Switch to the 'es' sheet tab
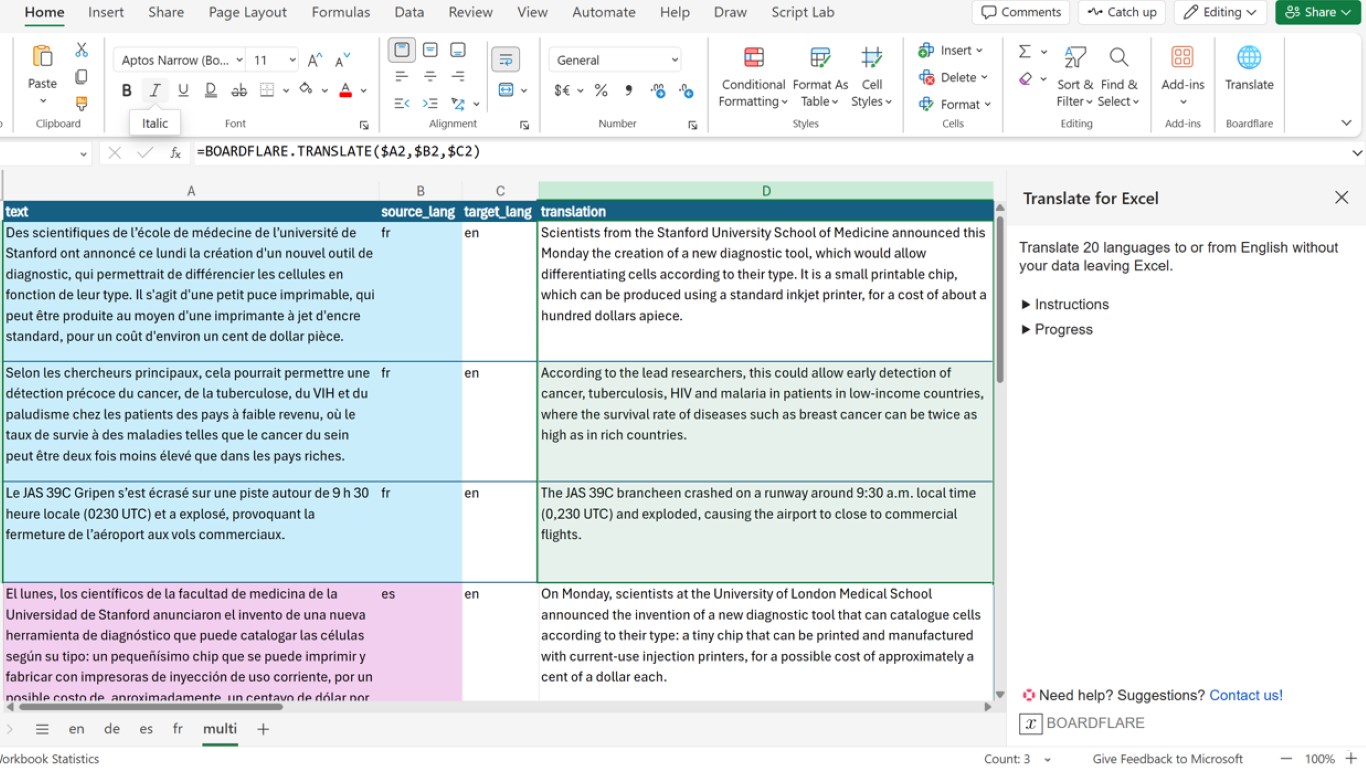 pyautogui.click(x=146, y=729)
